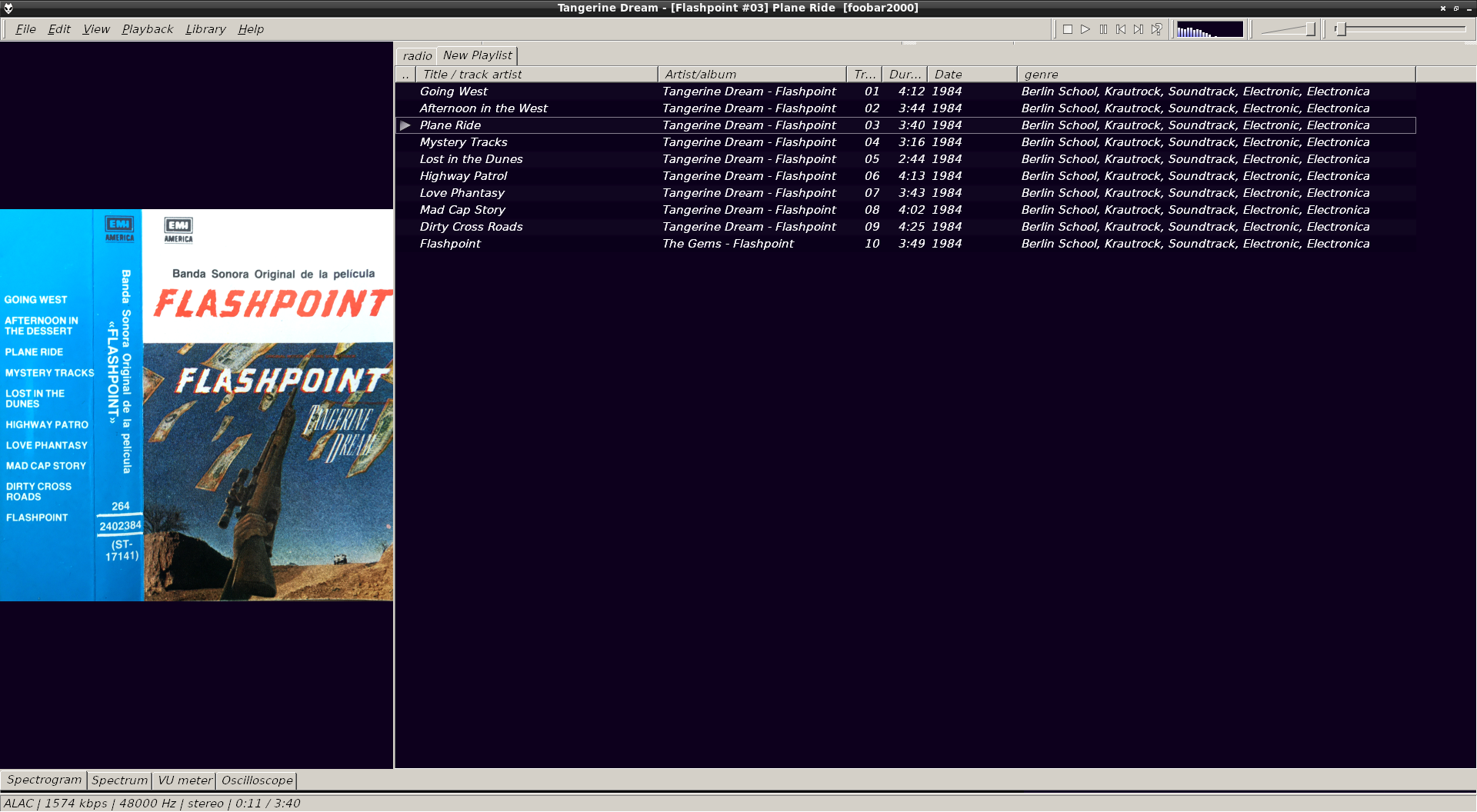Open the Oscilloscope tab
This screenshot has width=1477, height=812.
[257, 780]
